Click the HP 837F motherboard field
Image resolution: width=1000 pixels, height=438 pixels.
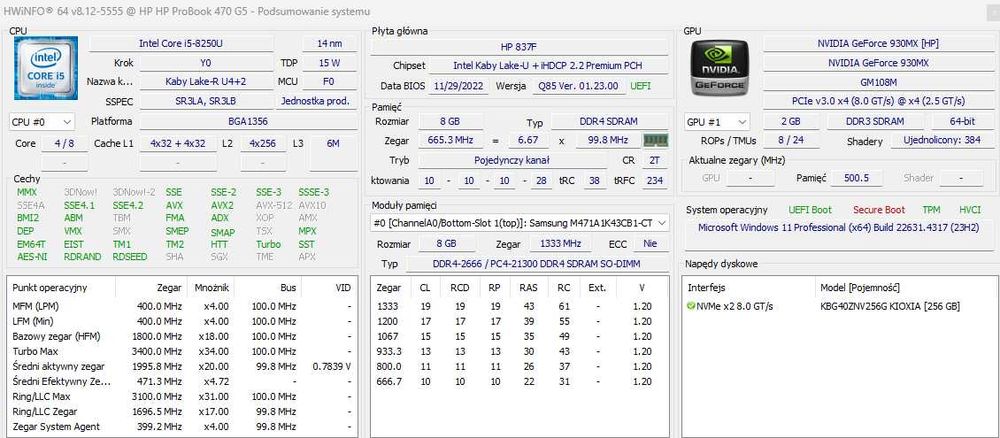[x=519, y=47]
